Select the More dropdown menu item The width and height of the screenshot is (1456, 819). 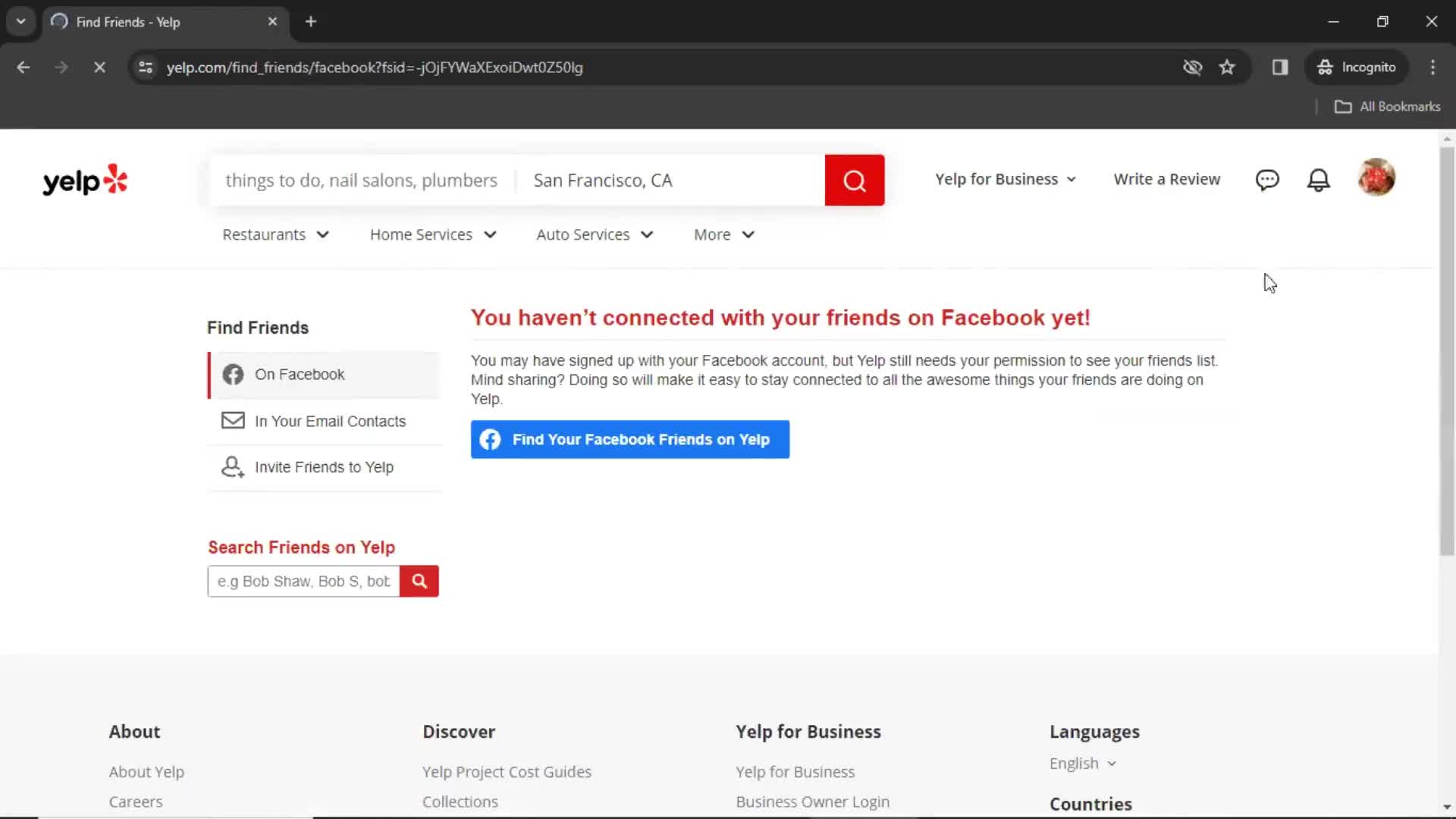pyautogui.click(x=722, y=234)
